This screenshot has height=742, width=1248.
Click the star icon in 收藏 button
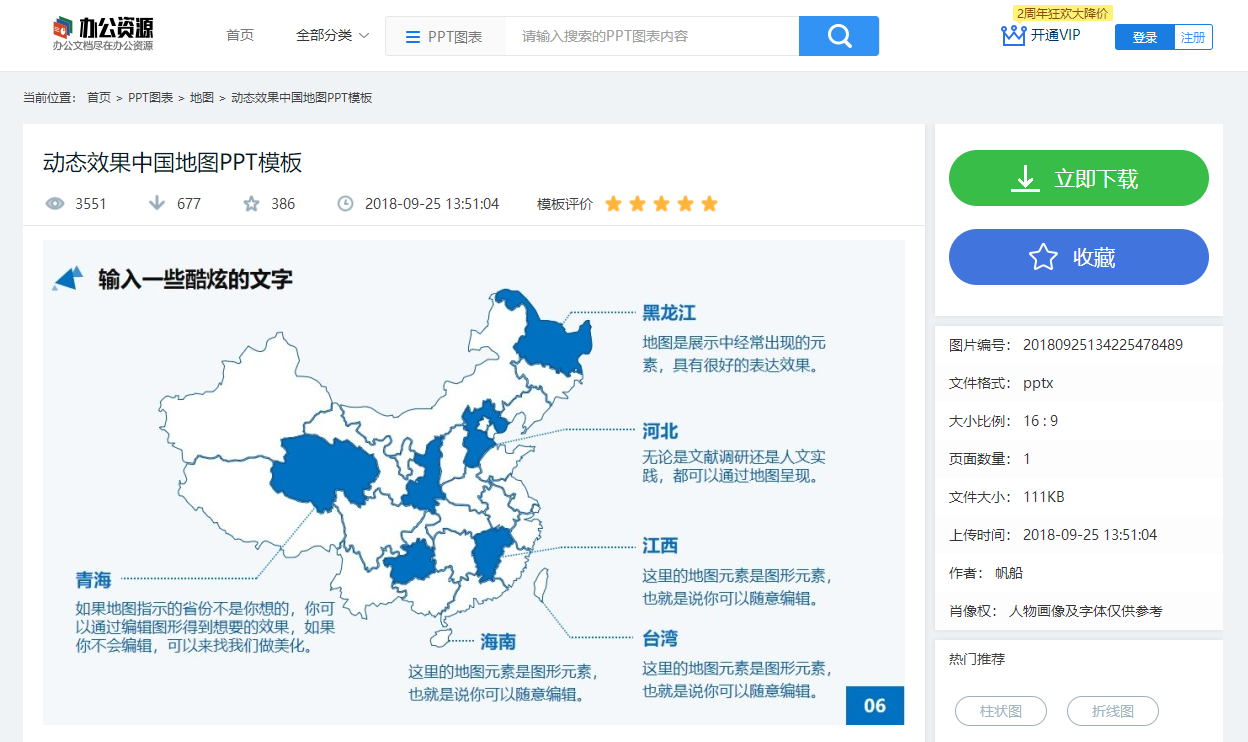[x=1043, y=257]
